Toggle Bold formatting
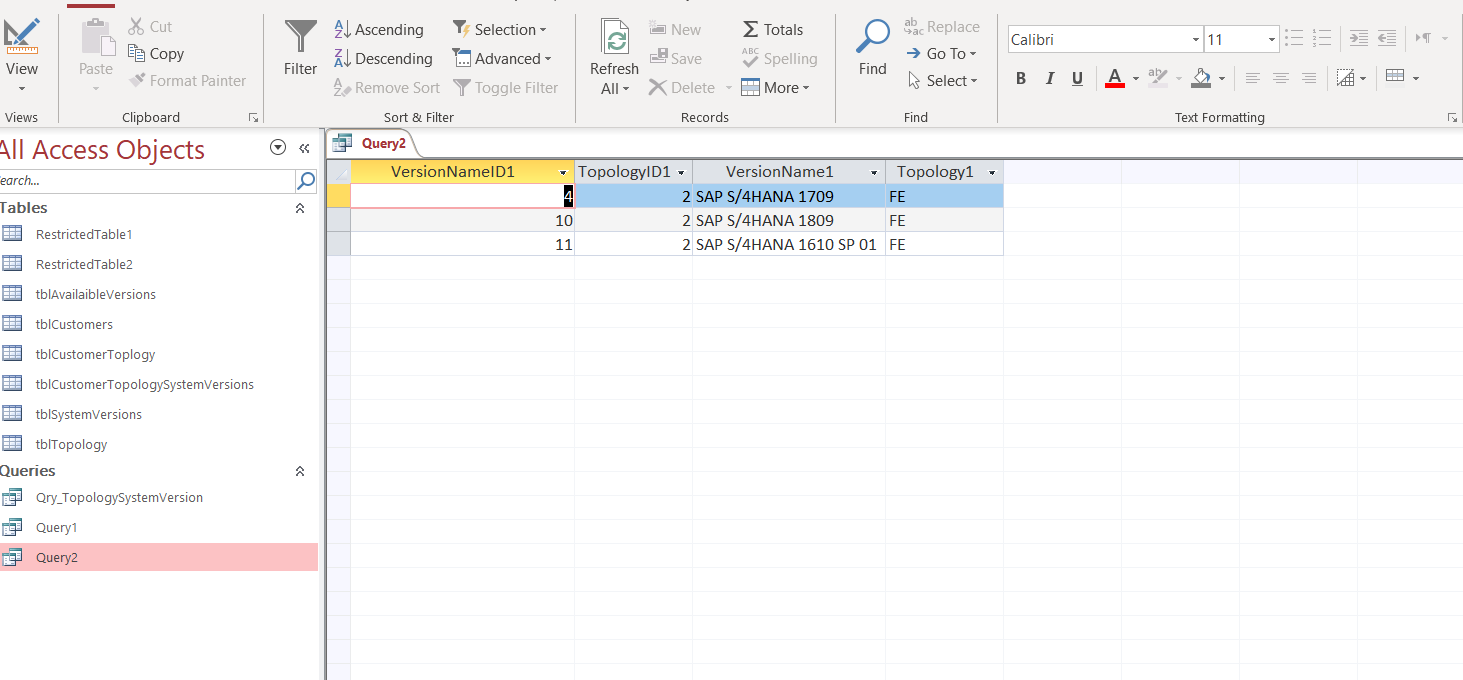Viewport: 1463px width, 680px height. click(x=1021, y=79)
